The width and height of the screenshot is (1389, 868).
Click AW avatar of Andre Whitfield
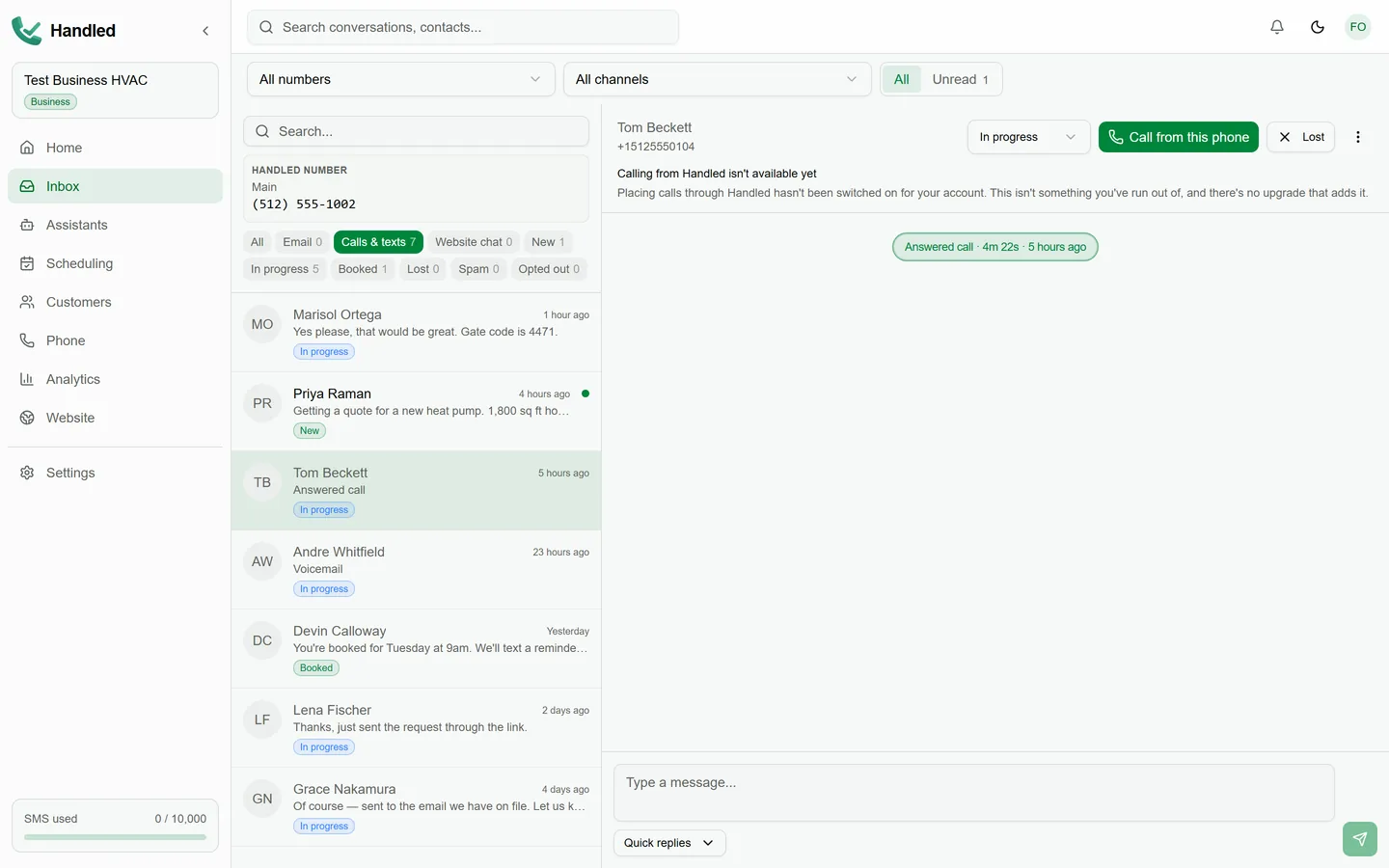[262, 561]
